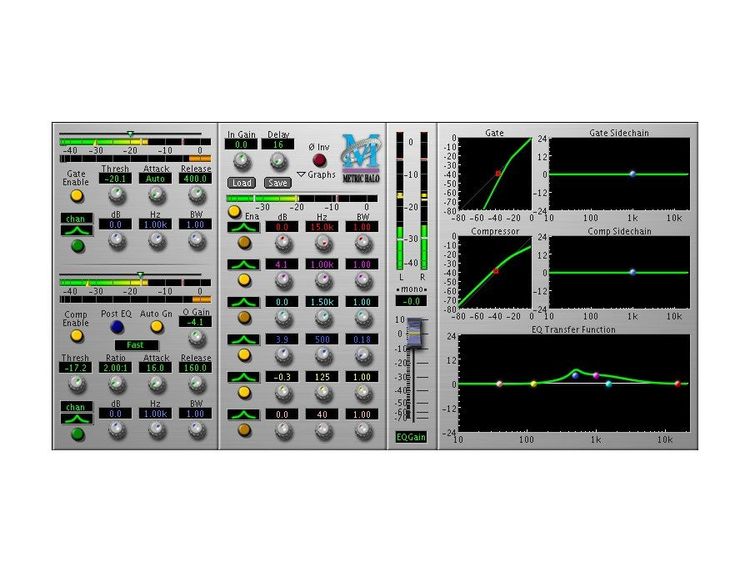Collapse the Graphs disclosure triangle

[x=301, y=174]
